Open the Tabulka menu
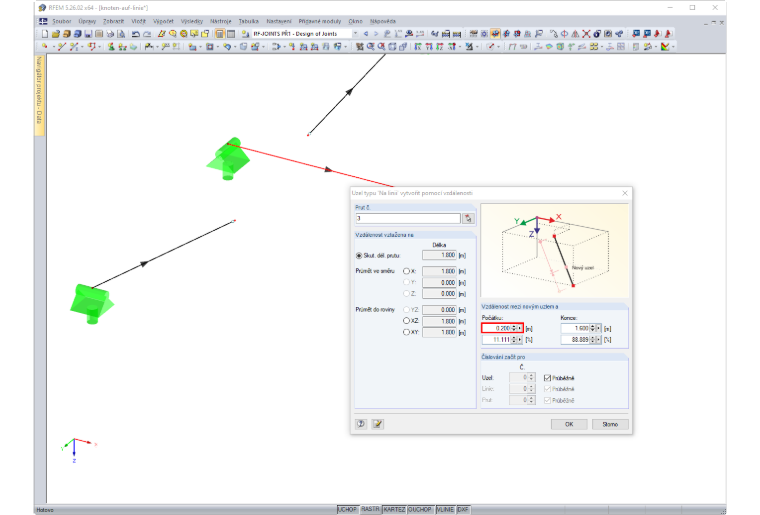 [x=249, y=21]
